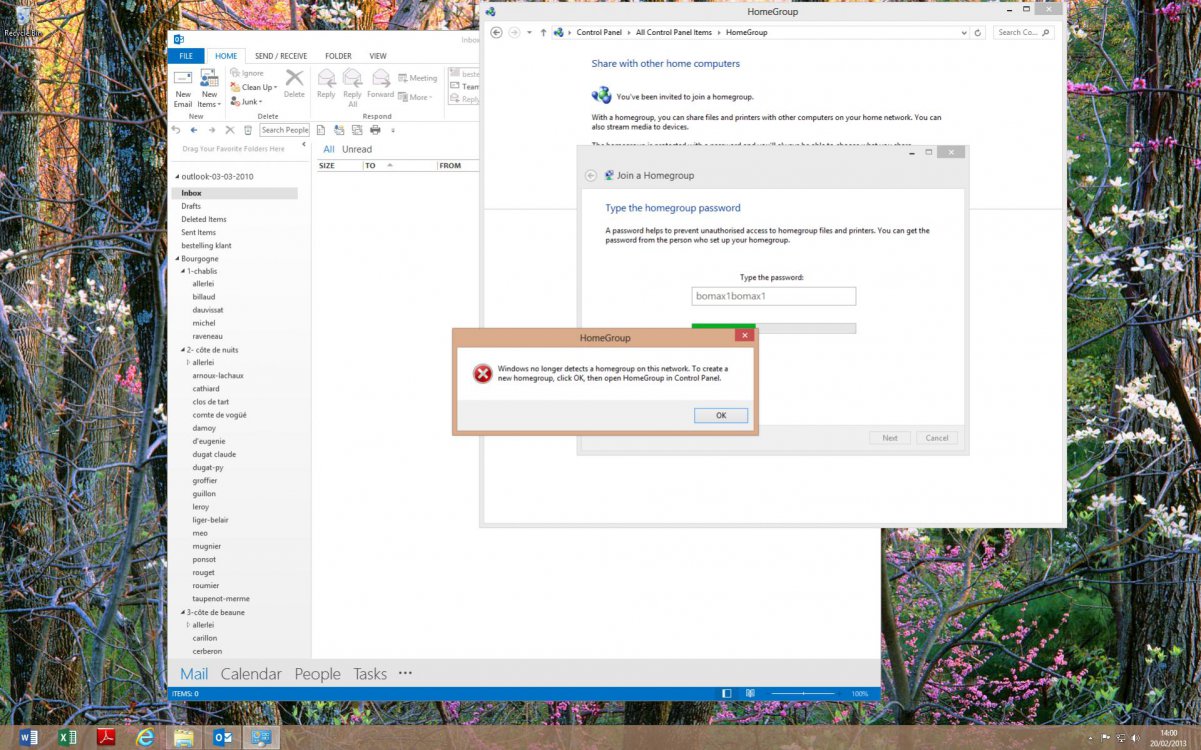Image resolution: width=1201 pixels, height=750 pixels.
Task: Switch to the HOME ribbon tab
Action: point(226,56)
